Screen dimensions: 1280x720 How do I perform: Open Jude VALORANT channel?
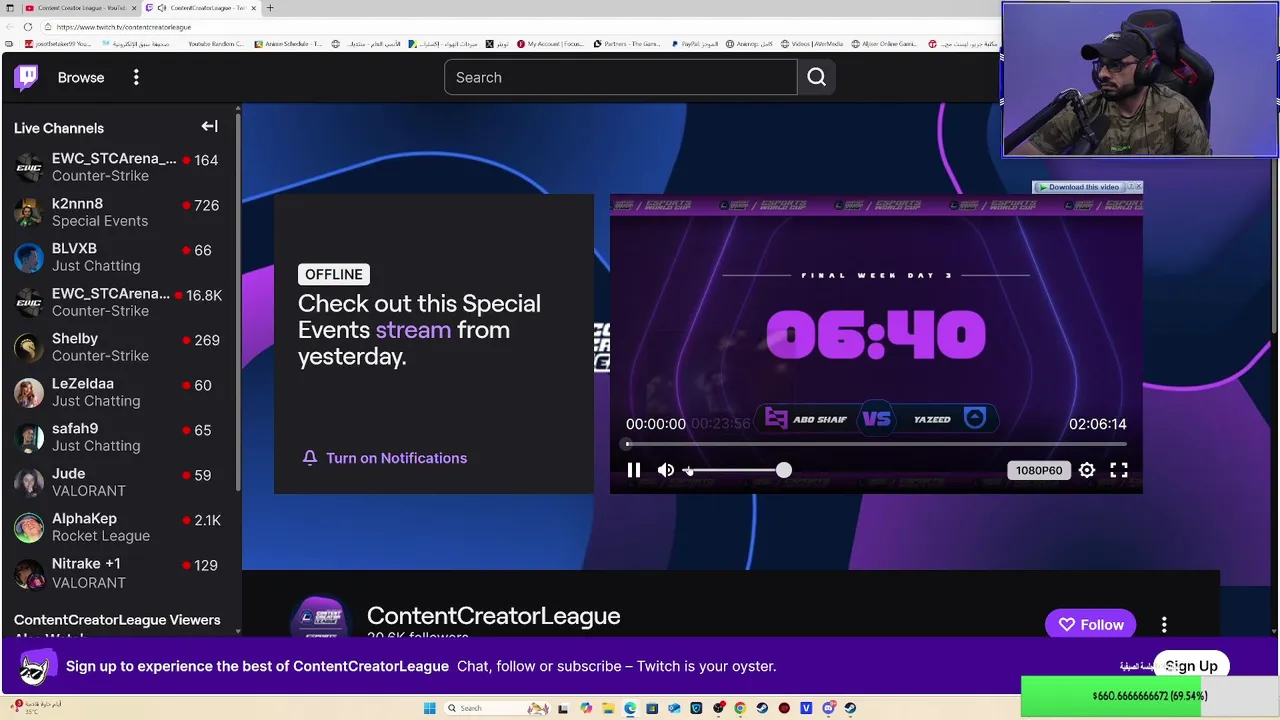tap(118, 482)
